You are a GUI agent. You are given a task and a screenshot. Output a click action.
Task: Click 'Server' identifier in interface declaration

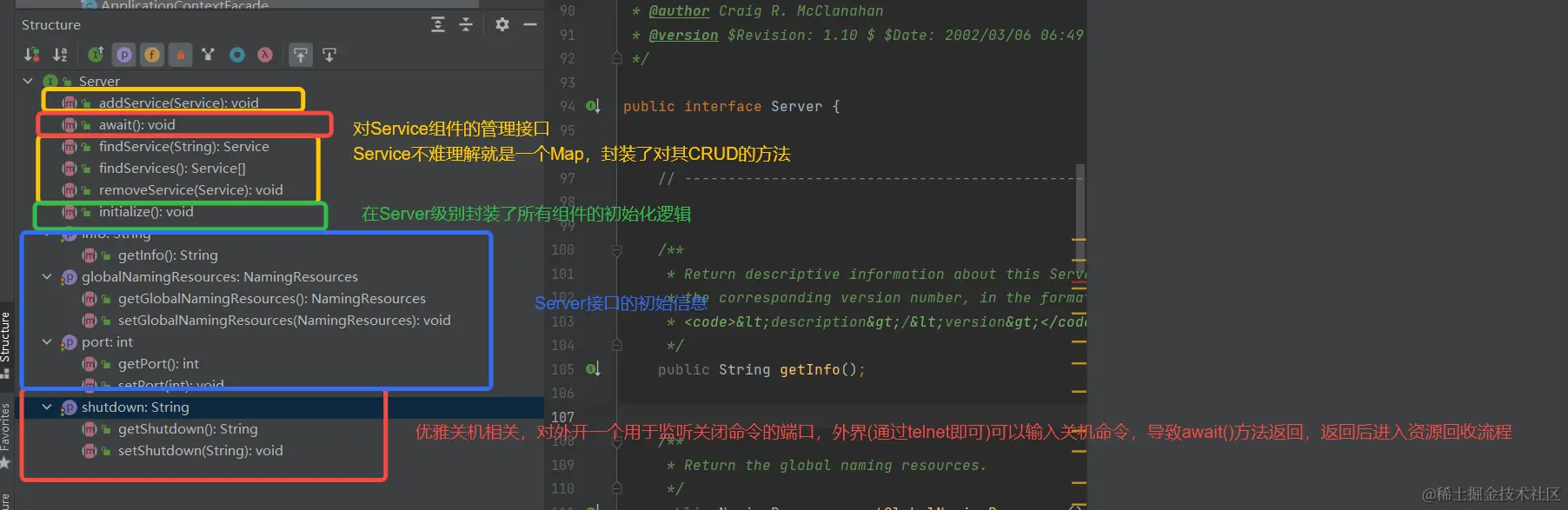click(796, 106)
